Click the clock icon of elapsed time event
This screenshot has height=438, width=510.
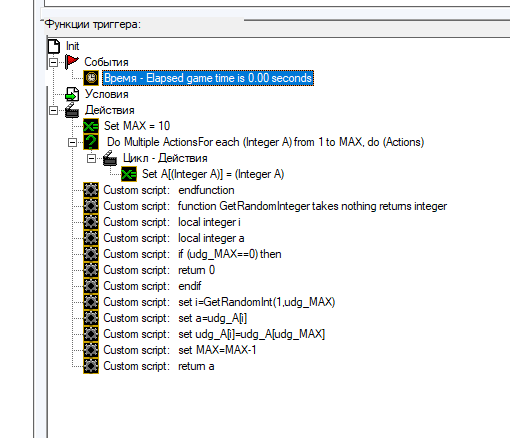pyautogui.click(x=91, y=78)
